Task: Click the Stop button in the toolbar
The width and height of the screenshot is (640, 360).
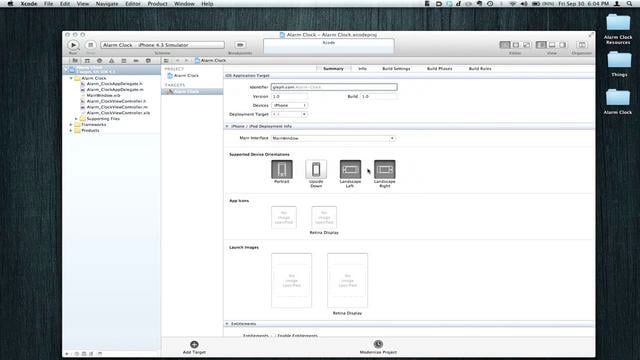Action: coord(91,45)
